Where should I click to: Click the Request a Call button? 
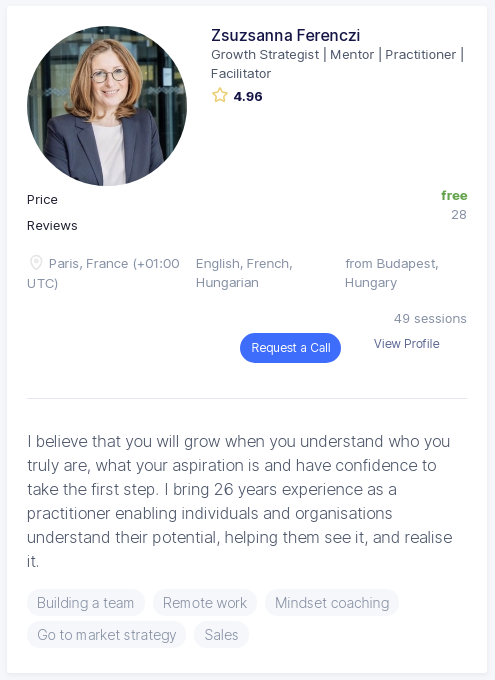click(x=290, y=348)
